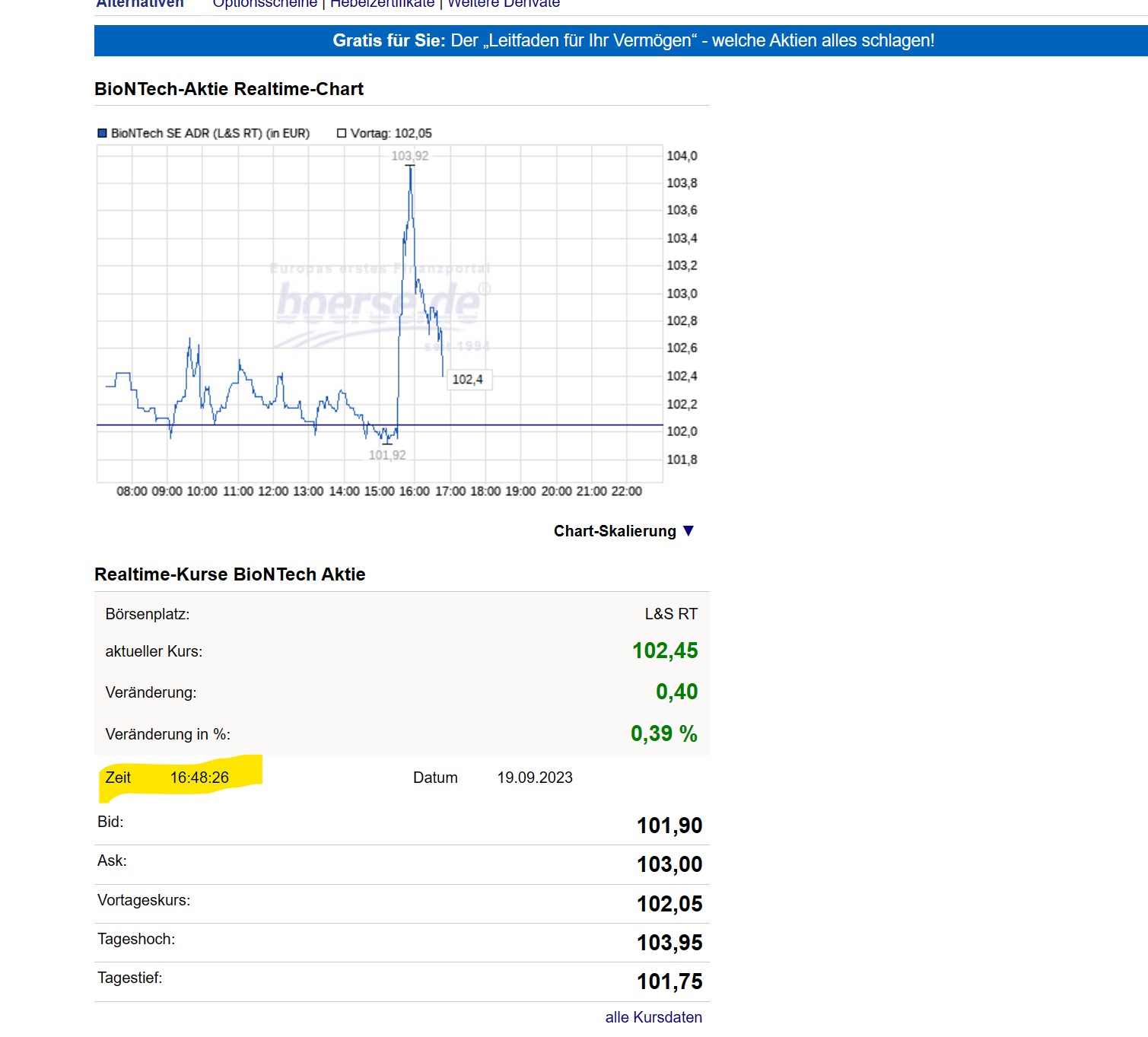Click the time value 16:48:26
This screenshot has height=1037, width=1148.
(x=199, y=778)
